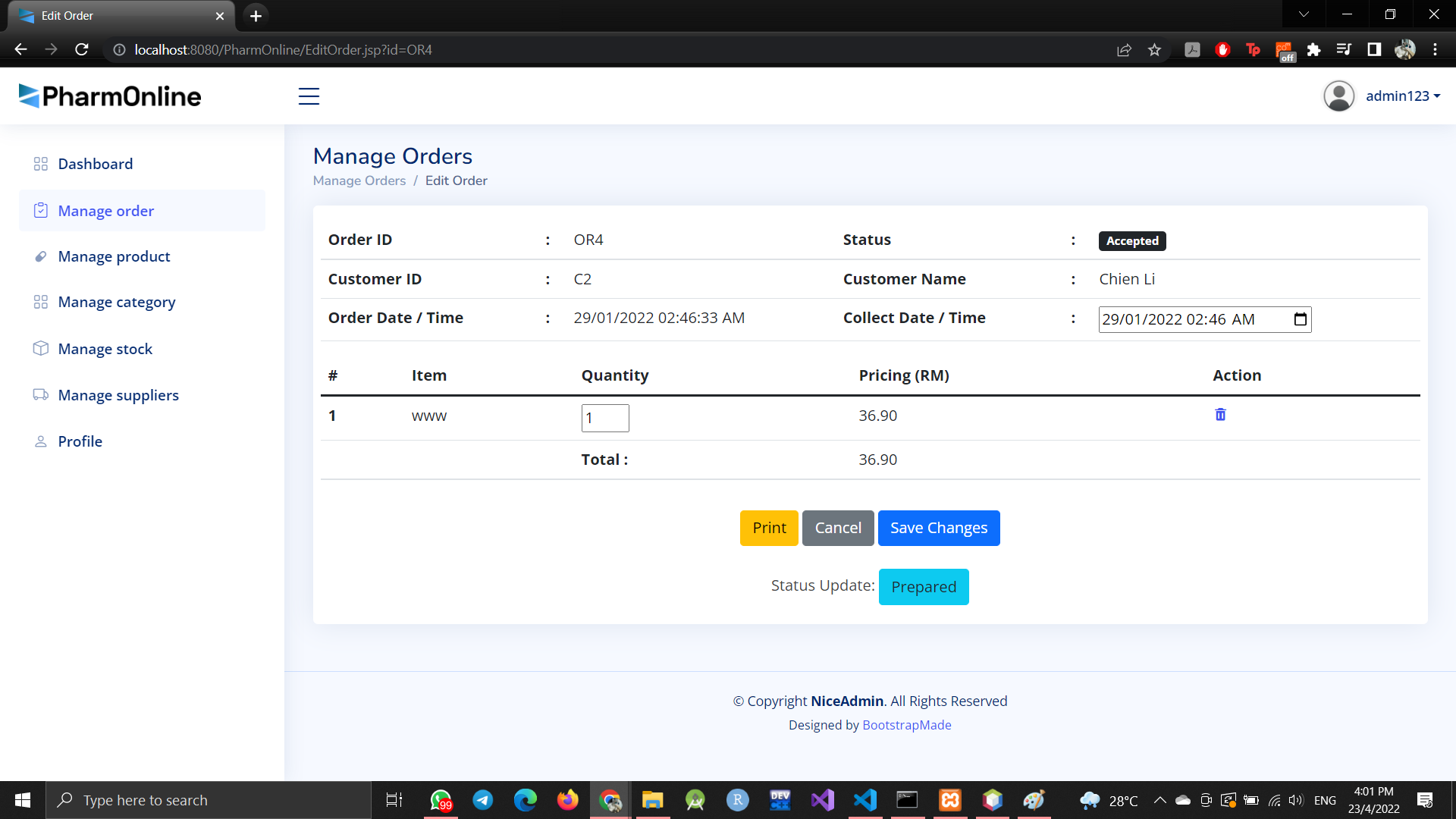
Task: Click the NiceAdmin footer text
Action: tap(847, 701)
